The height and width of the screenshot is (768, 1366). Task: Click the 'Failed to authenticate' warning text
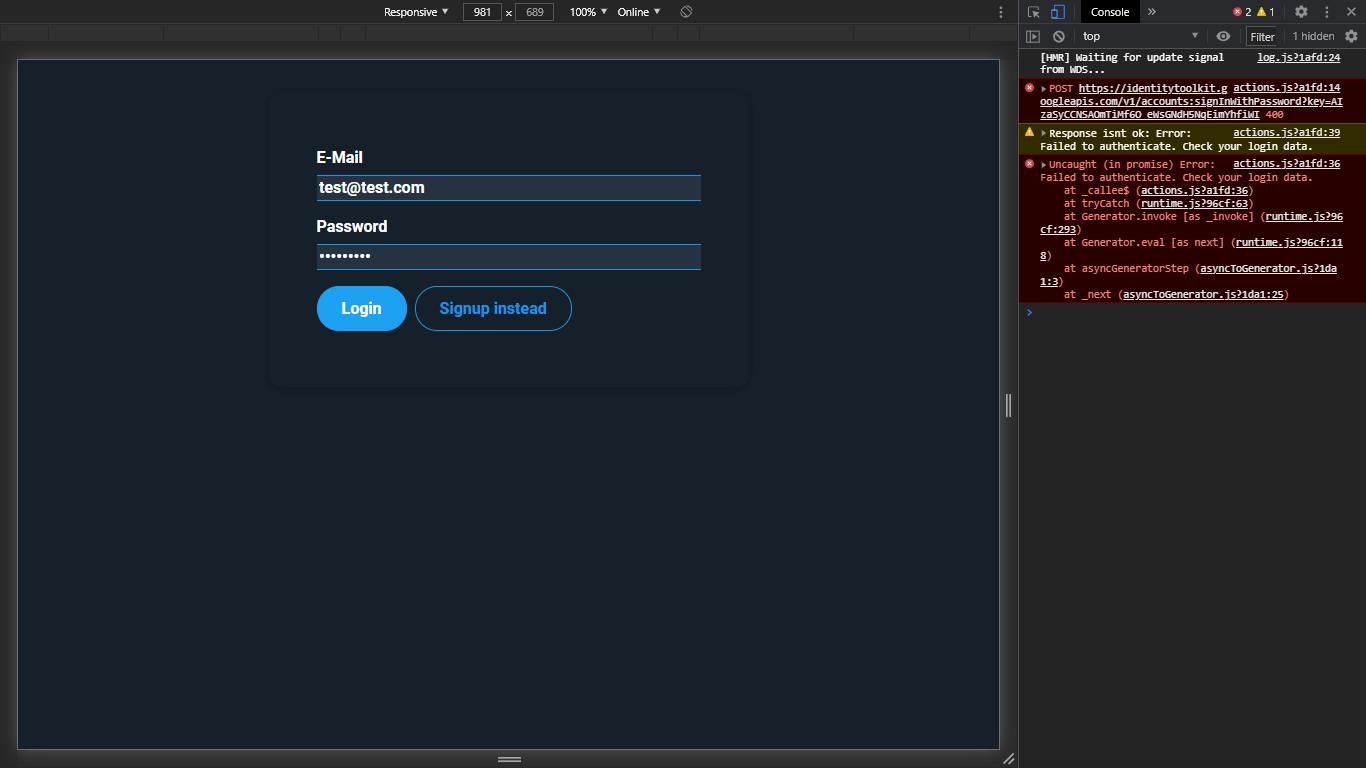pyautogui.click(x=1176, y=146)
